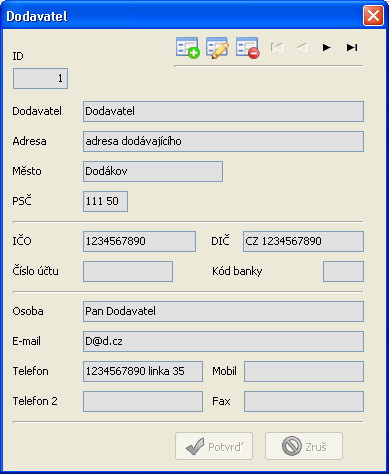Click the IČO field 1234567890

[x=139, y=241]
